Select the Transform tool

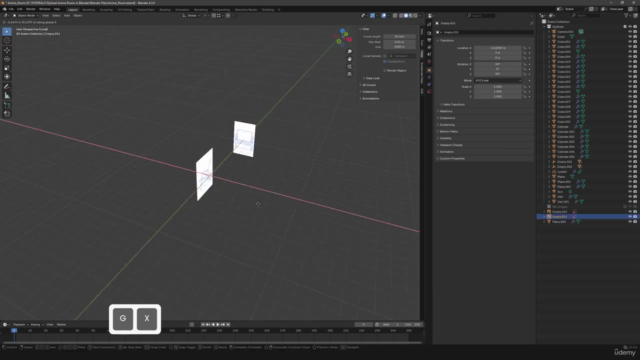[x=7, y=77]
